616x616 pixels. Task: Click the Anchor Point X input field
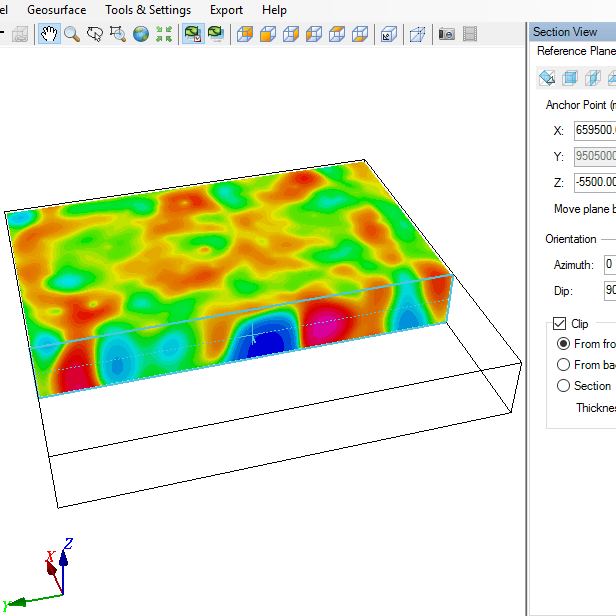pos(594,130)
